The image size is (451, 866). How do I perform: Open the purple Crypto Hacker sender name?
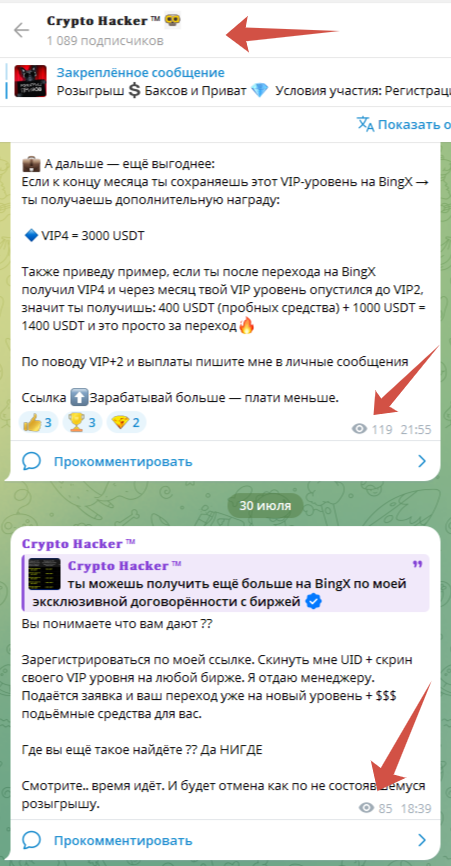coord(78,543)
